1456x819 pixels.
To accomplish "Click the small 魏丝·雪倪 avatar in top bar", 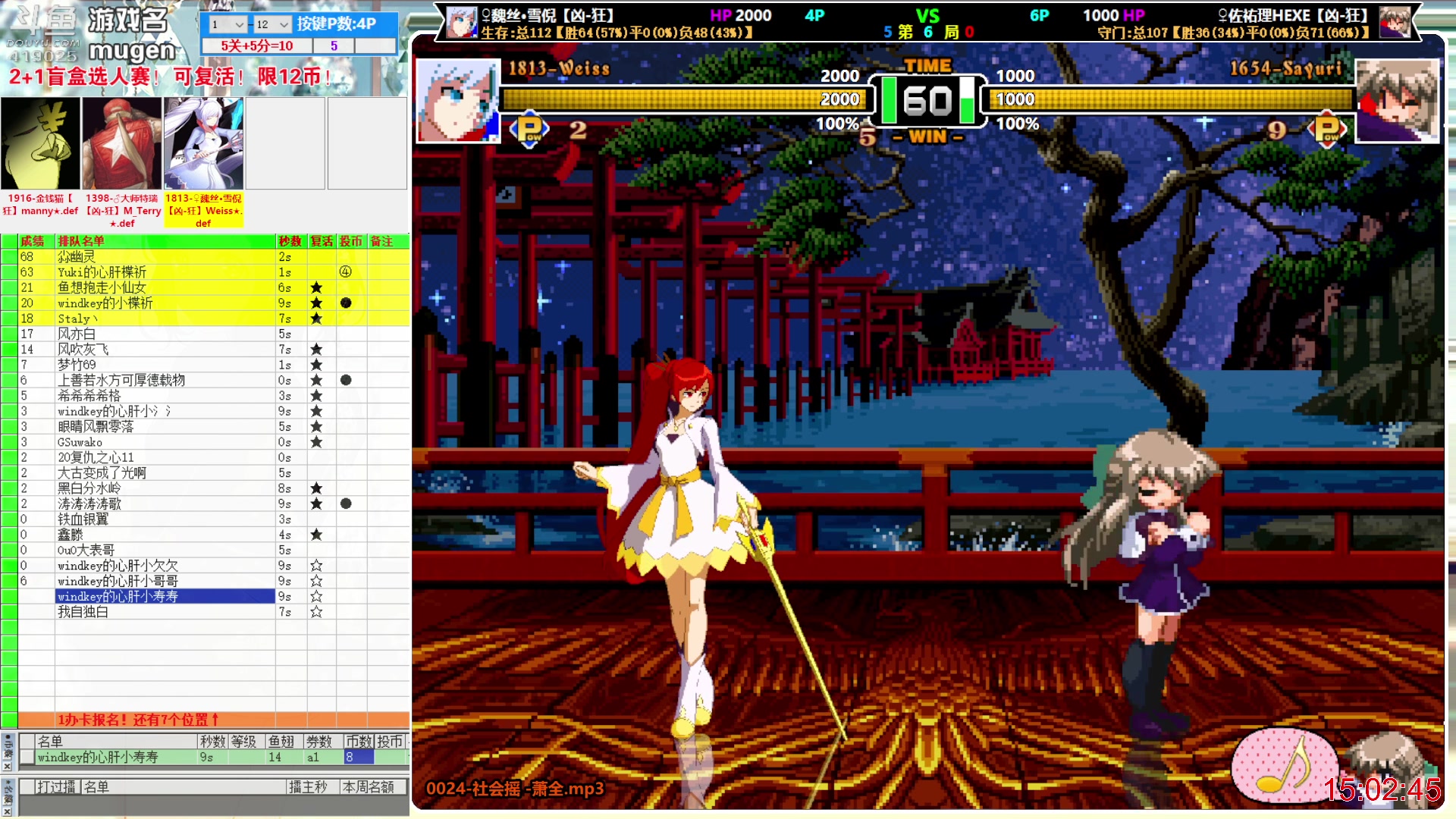I will coord(461,22).
